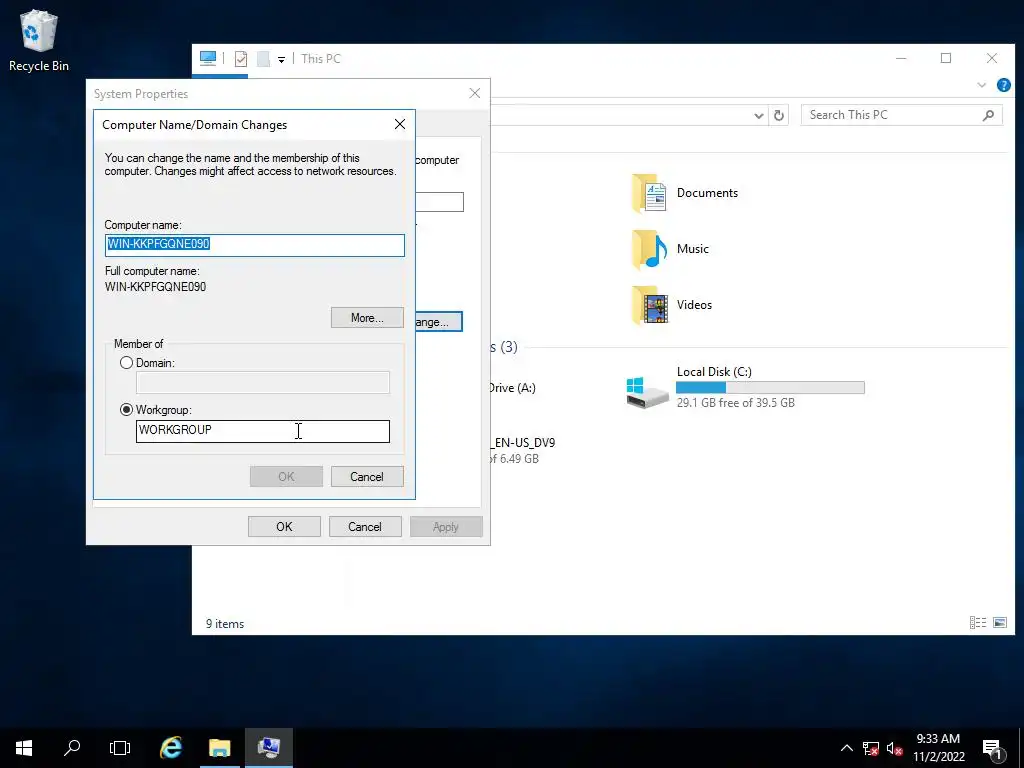The height and width of the screenshot is (768, 1024).
Task: Click the Explorer help question mark icon
Action: pos(1004,85)
